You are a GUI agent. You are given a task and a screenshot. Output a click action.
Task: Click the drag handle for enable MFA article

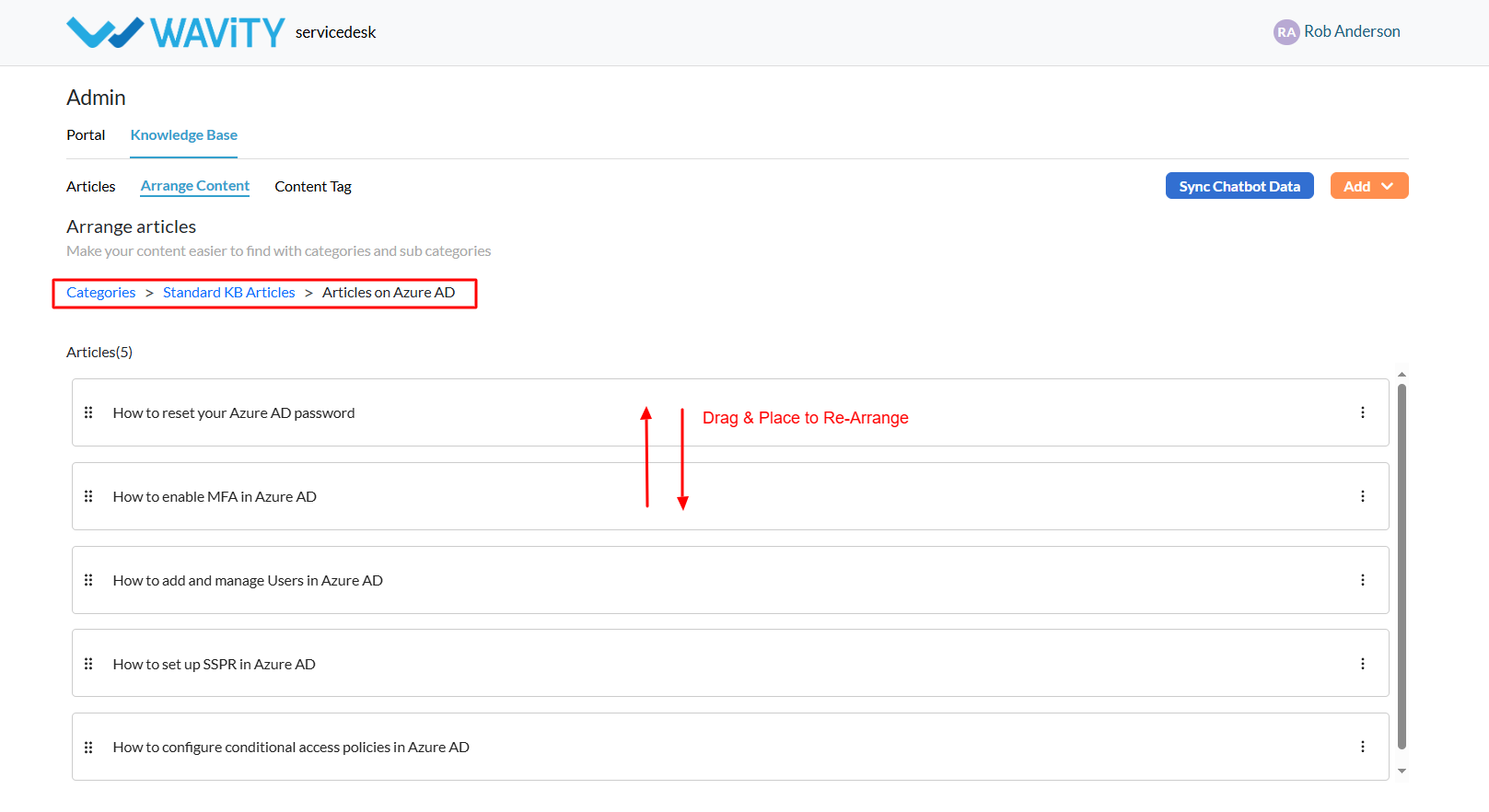click(x=88, y=496)
